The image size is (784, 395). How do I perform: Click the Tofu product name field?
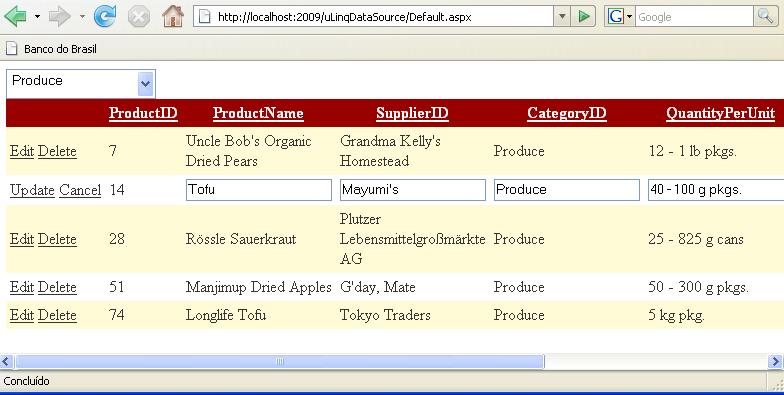point(258,190)
